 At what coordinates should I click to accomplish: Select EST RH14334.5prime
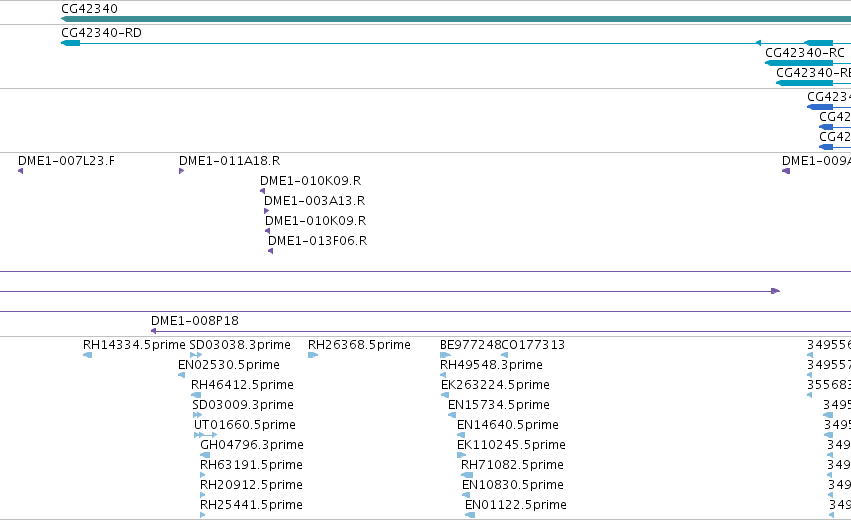134,345
